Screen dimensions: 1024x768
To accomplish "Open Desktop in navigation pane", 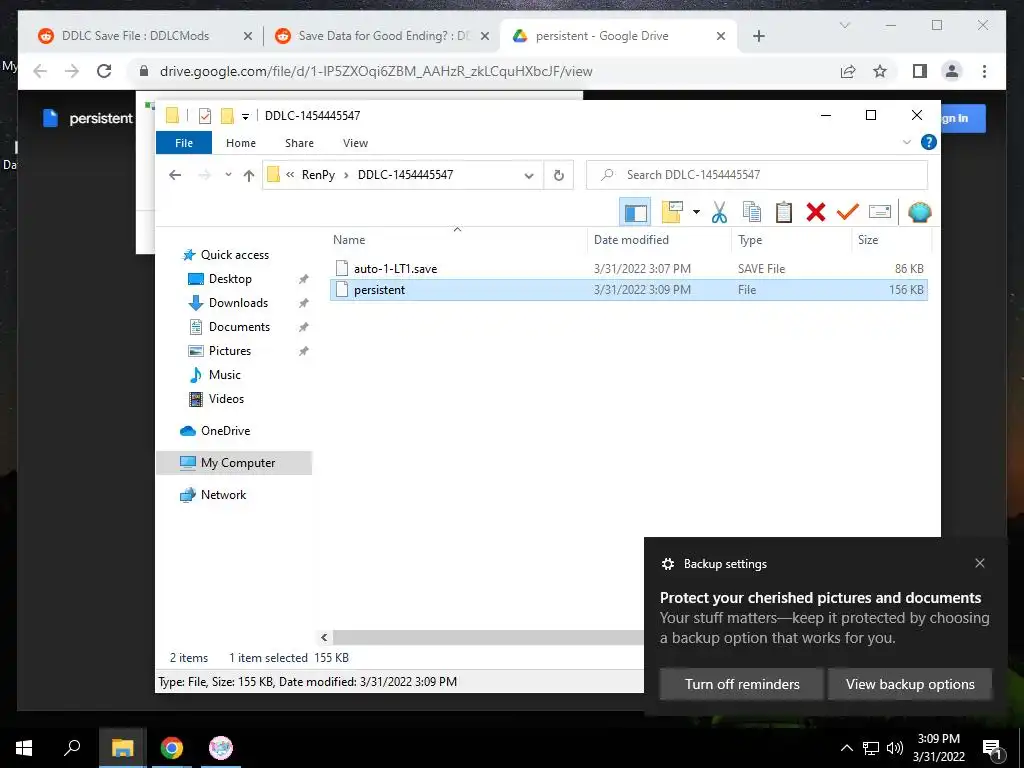I will tap(230, 279).
